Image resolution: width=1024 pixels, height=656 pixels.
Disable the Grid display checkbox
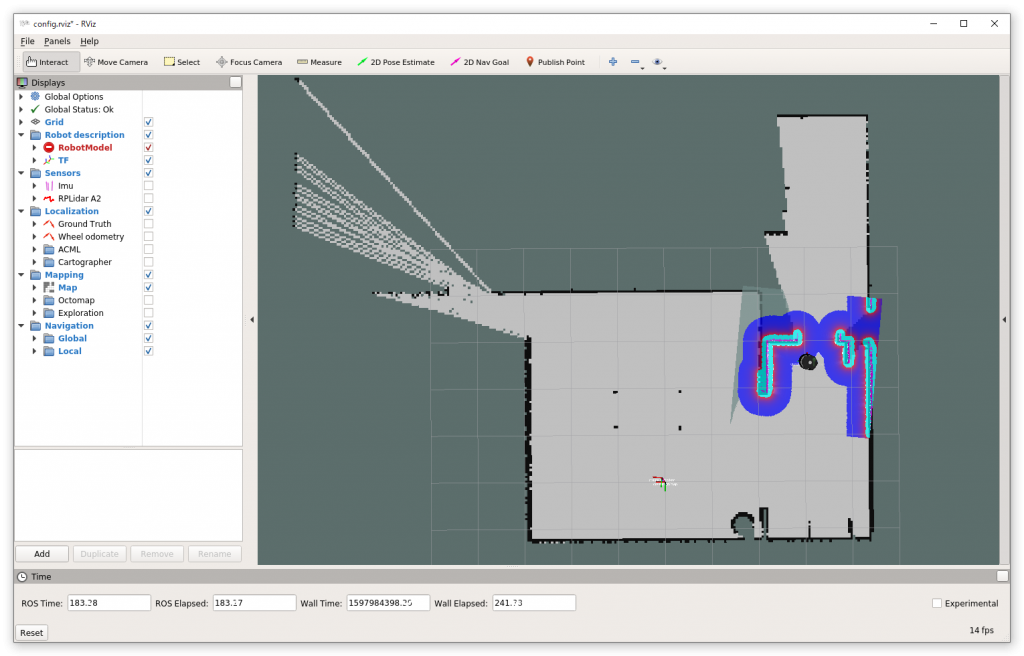[x=148, y=122]
